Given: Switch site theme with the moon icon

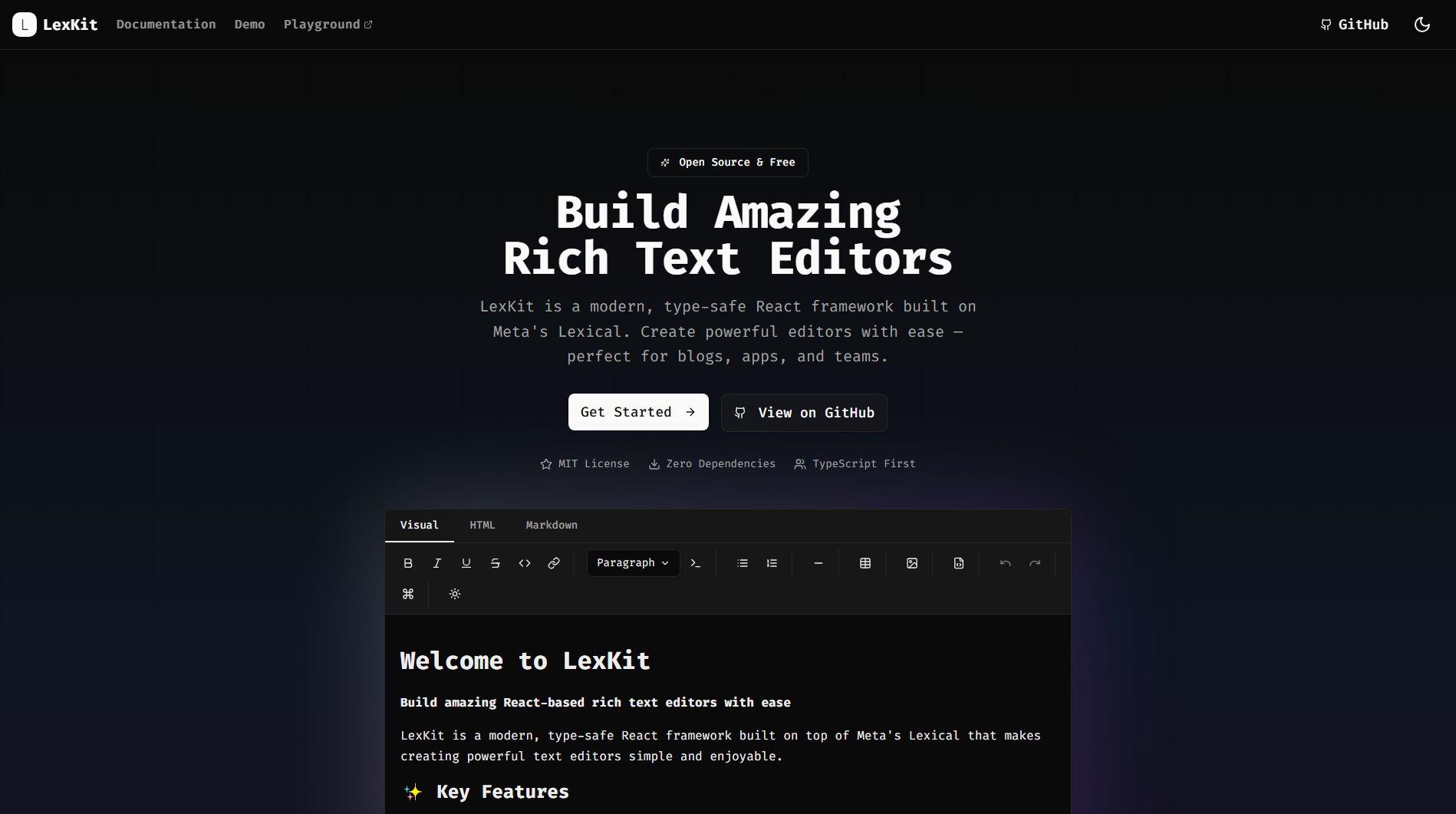Looking at the screenshot, I should pyautogui.click(x=1422, y=25).
